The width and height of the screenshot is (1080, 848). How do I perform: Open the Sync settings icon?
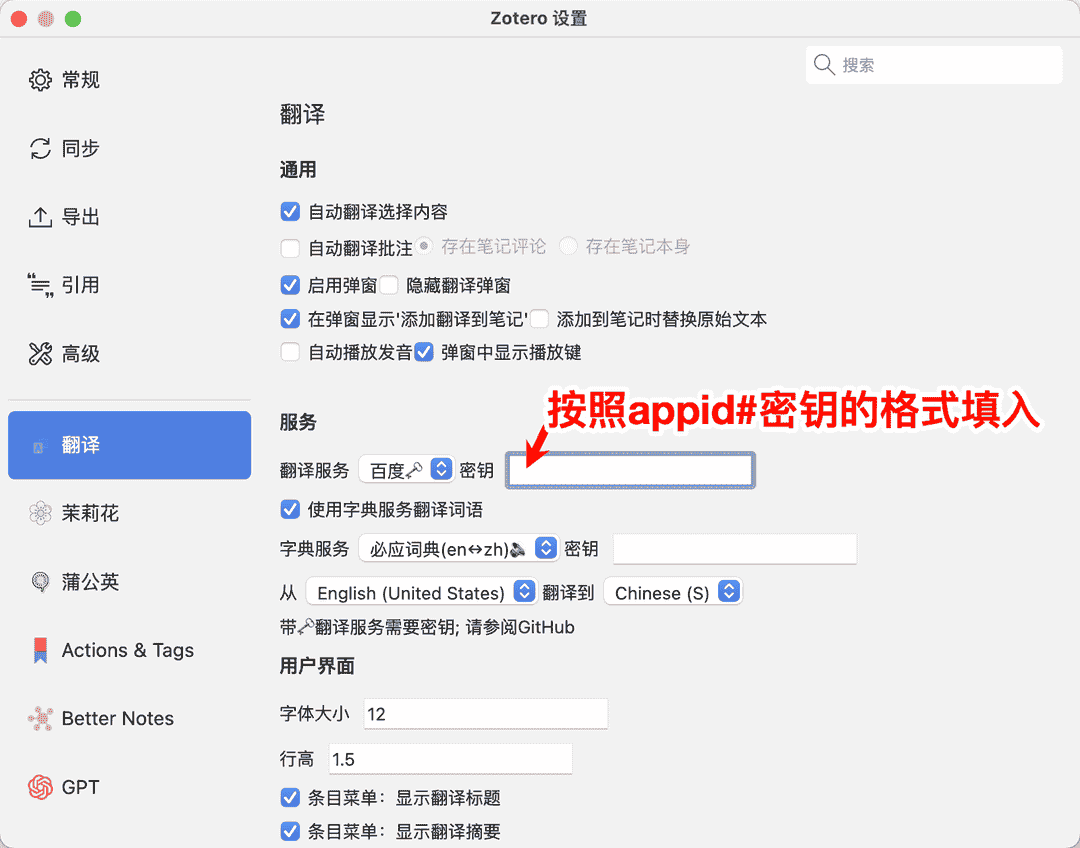[40, 149]
